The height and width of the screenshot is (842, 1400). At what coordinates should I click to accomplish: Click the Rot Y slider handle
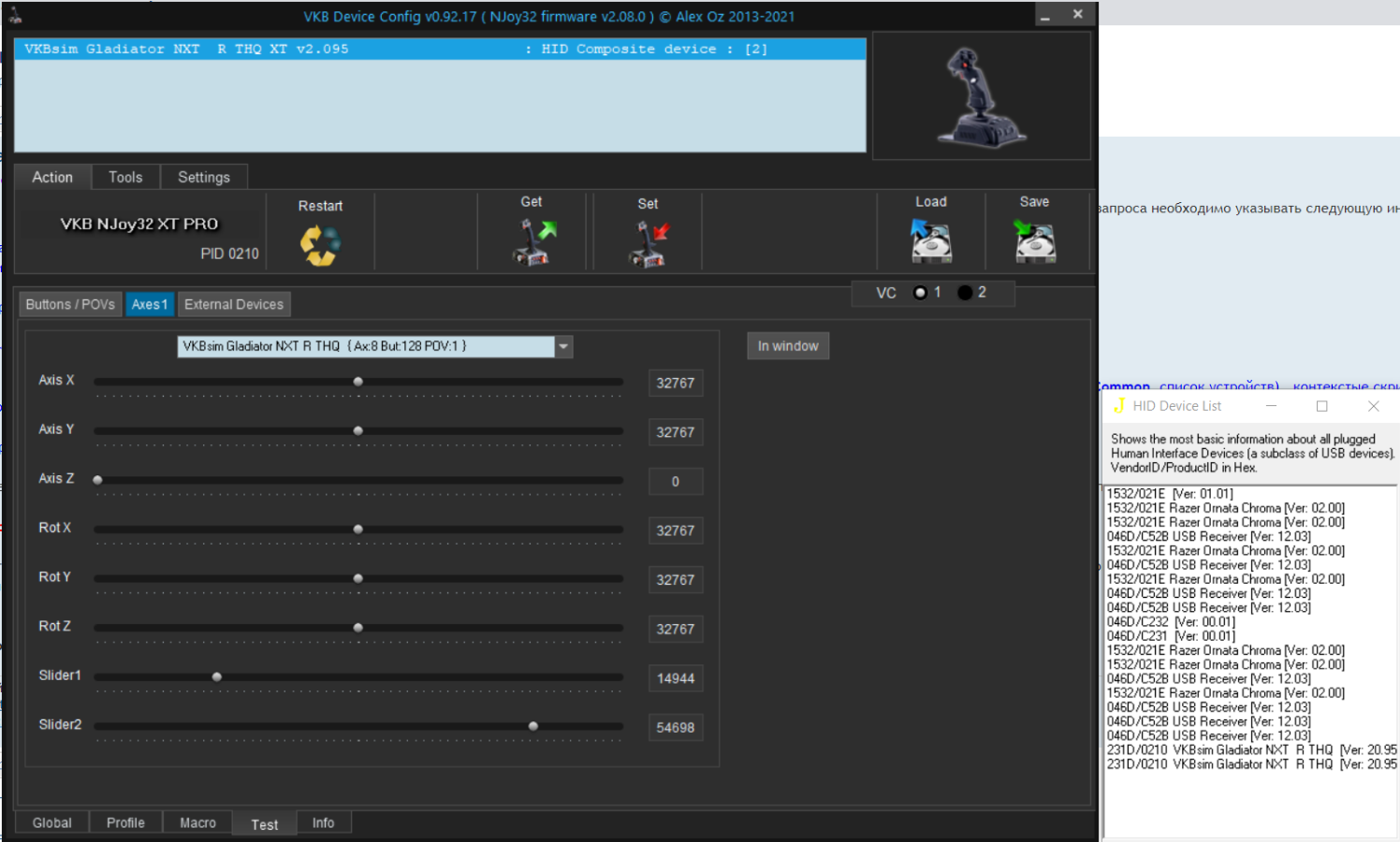(358, 578)
